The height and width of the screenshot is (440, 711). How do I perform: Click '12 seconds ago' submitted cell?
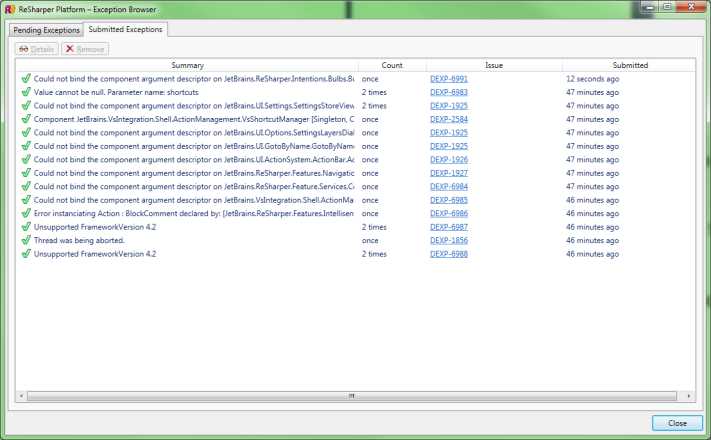click(592, 79)
